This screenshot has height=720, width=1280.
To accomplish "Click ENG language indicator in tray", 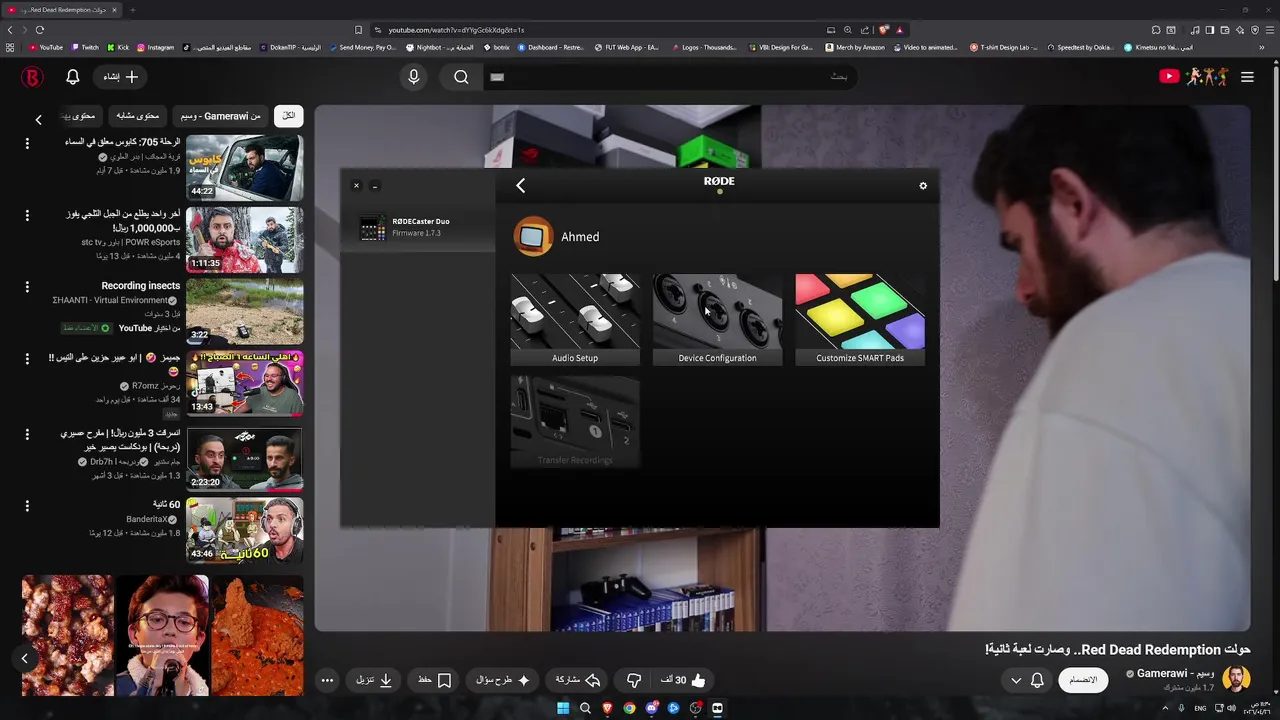I will (x=1200, y=708).
